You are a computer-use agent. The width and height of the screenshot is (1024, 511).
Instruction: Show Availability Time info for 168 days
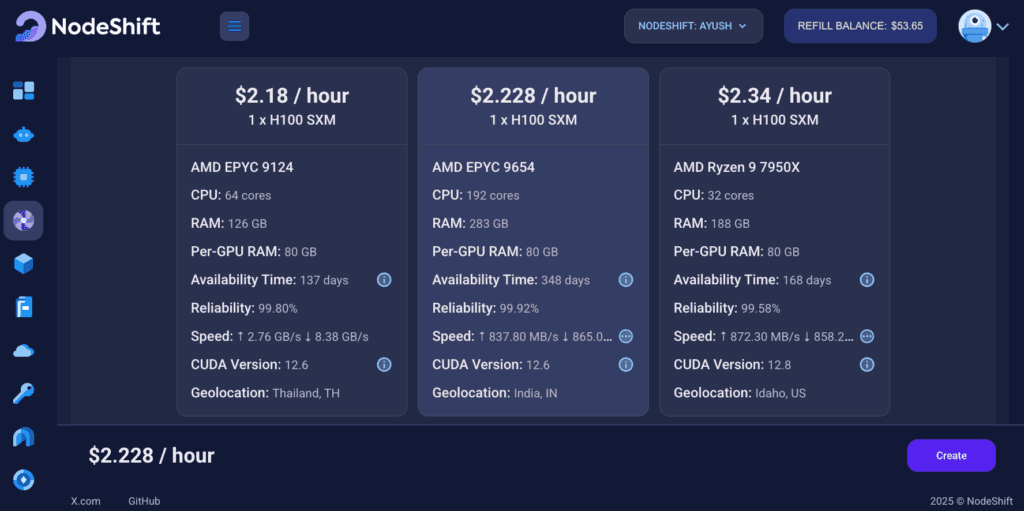tap(867, 280)
